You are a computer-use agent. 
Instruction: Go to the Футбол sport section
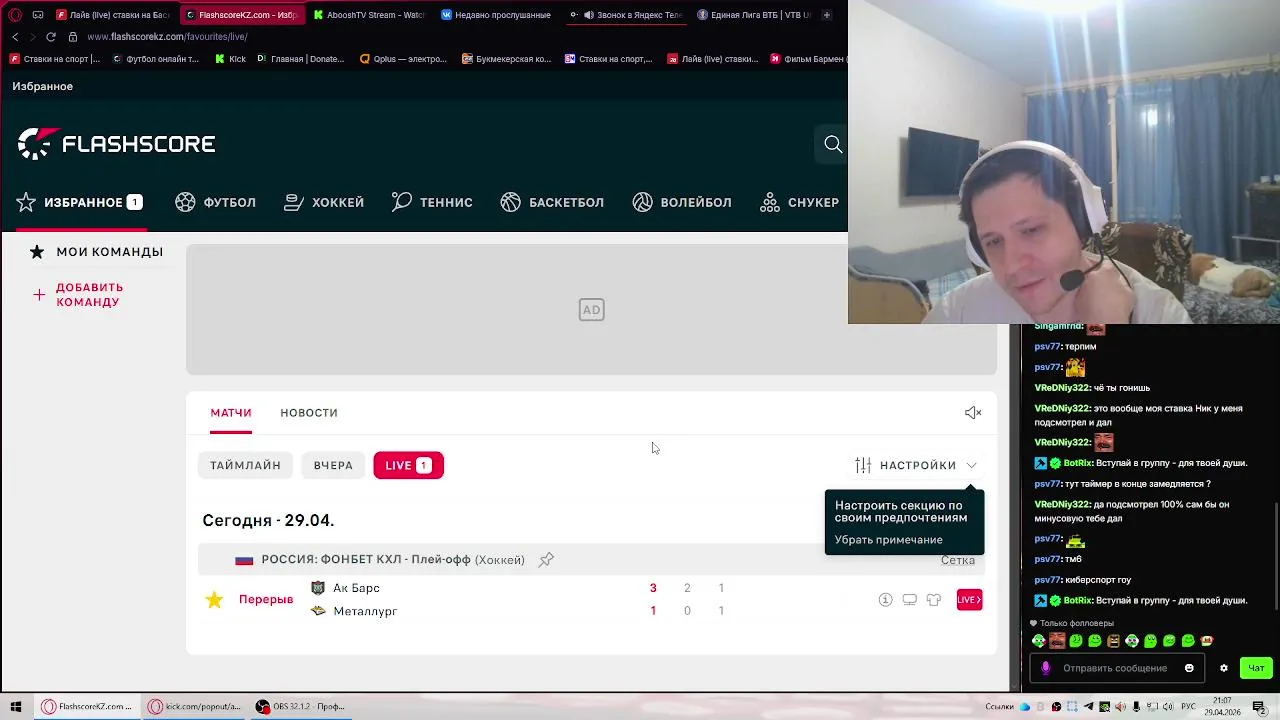pos(215,202)
